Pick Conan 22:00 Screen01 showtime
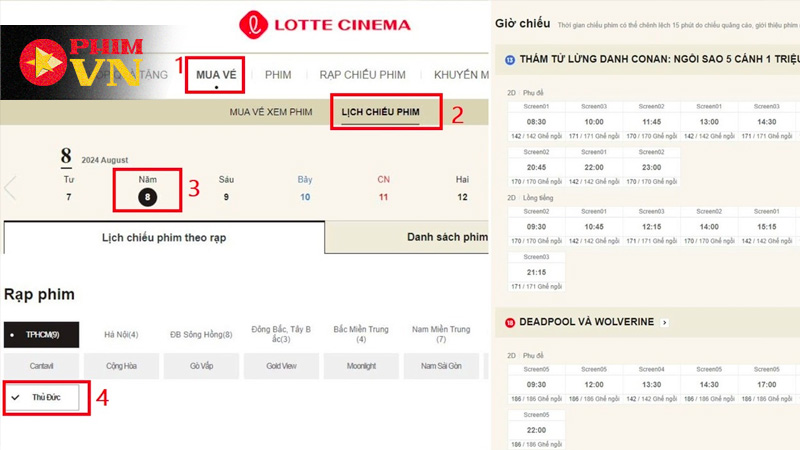 point(594,167)
